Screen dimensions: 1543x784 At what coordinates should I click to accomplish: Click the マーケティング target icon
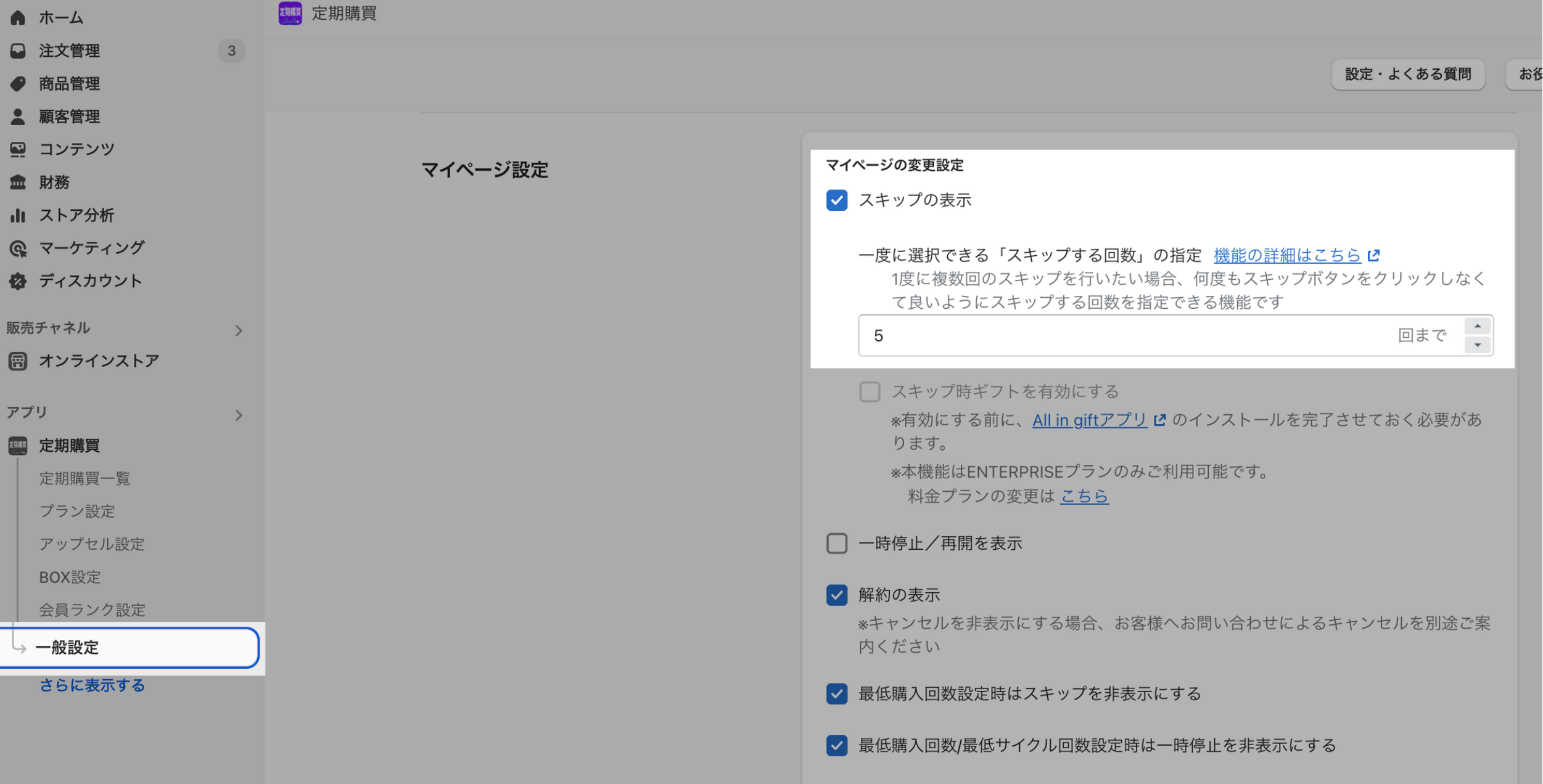click(18, 248)
